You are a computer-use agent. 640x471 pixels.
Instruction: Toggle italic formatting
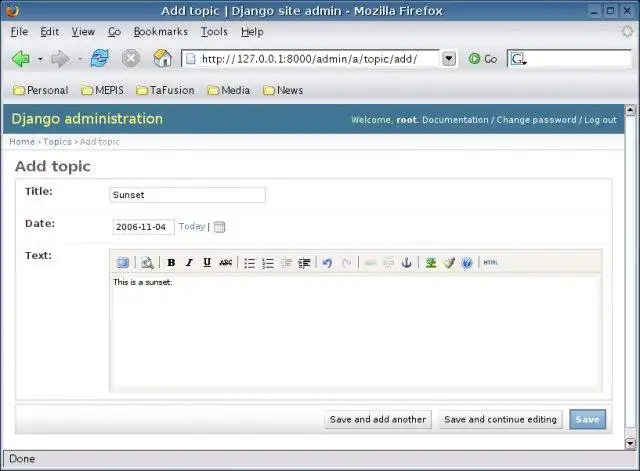[x=189, y=262]
